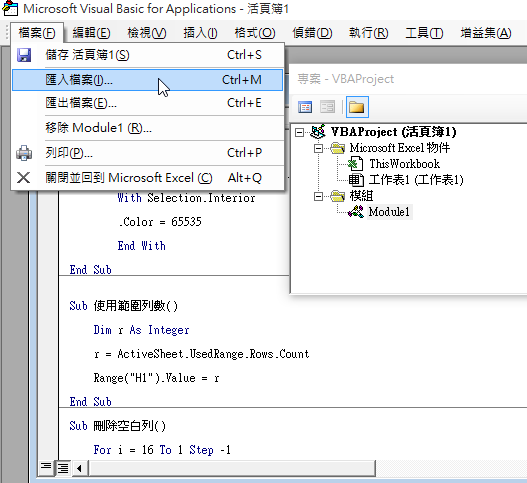Collapse the Microsoft Excel 物件 folder
Image resolution: width=527 pixels, height=483 pixels.
click(318, 148)
